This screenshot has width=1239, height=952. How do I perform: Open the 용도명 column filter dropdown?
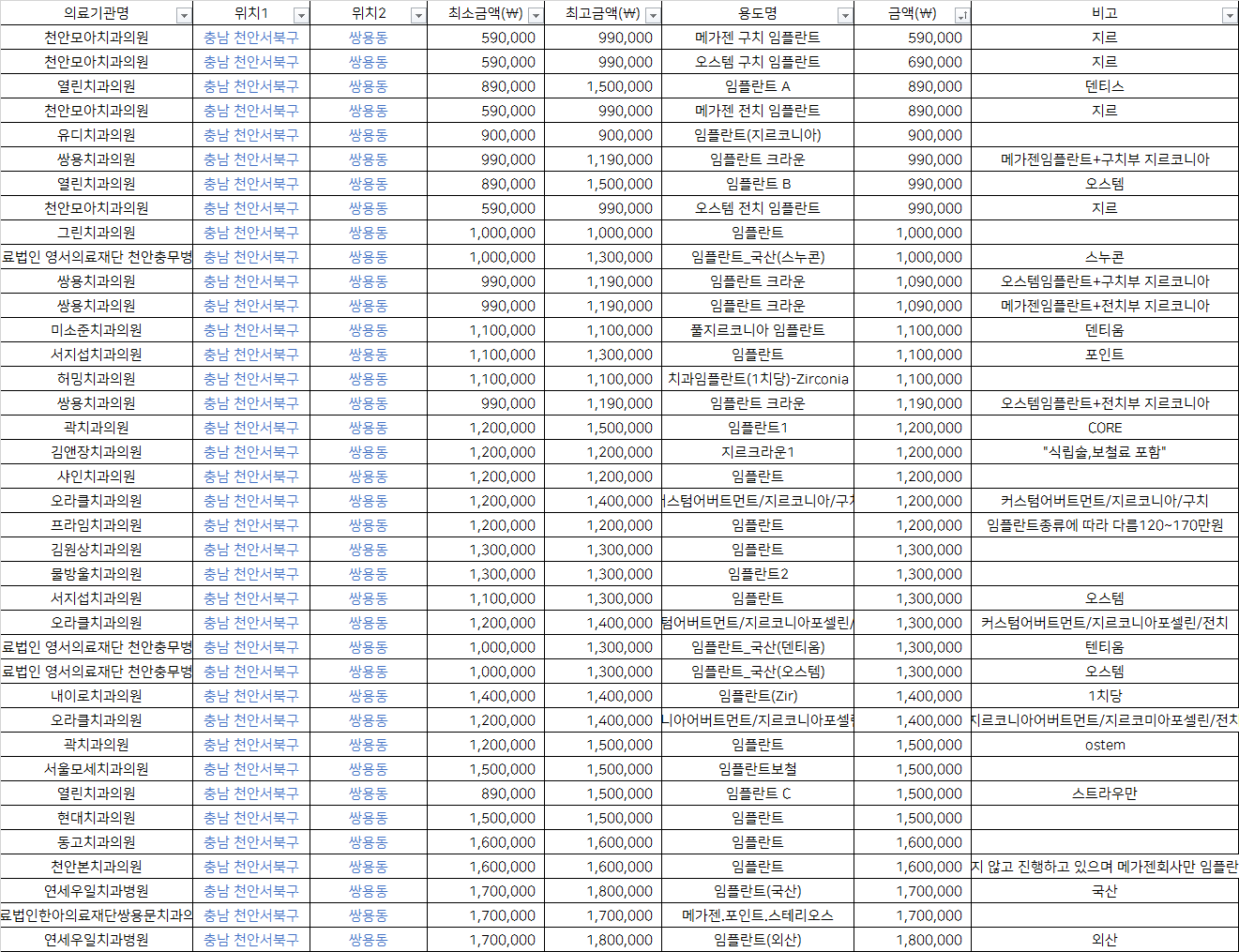click(844, 15)
